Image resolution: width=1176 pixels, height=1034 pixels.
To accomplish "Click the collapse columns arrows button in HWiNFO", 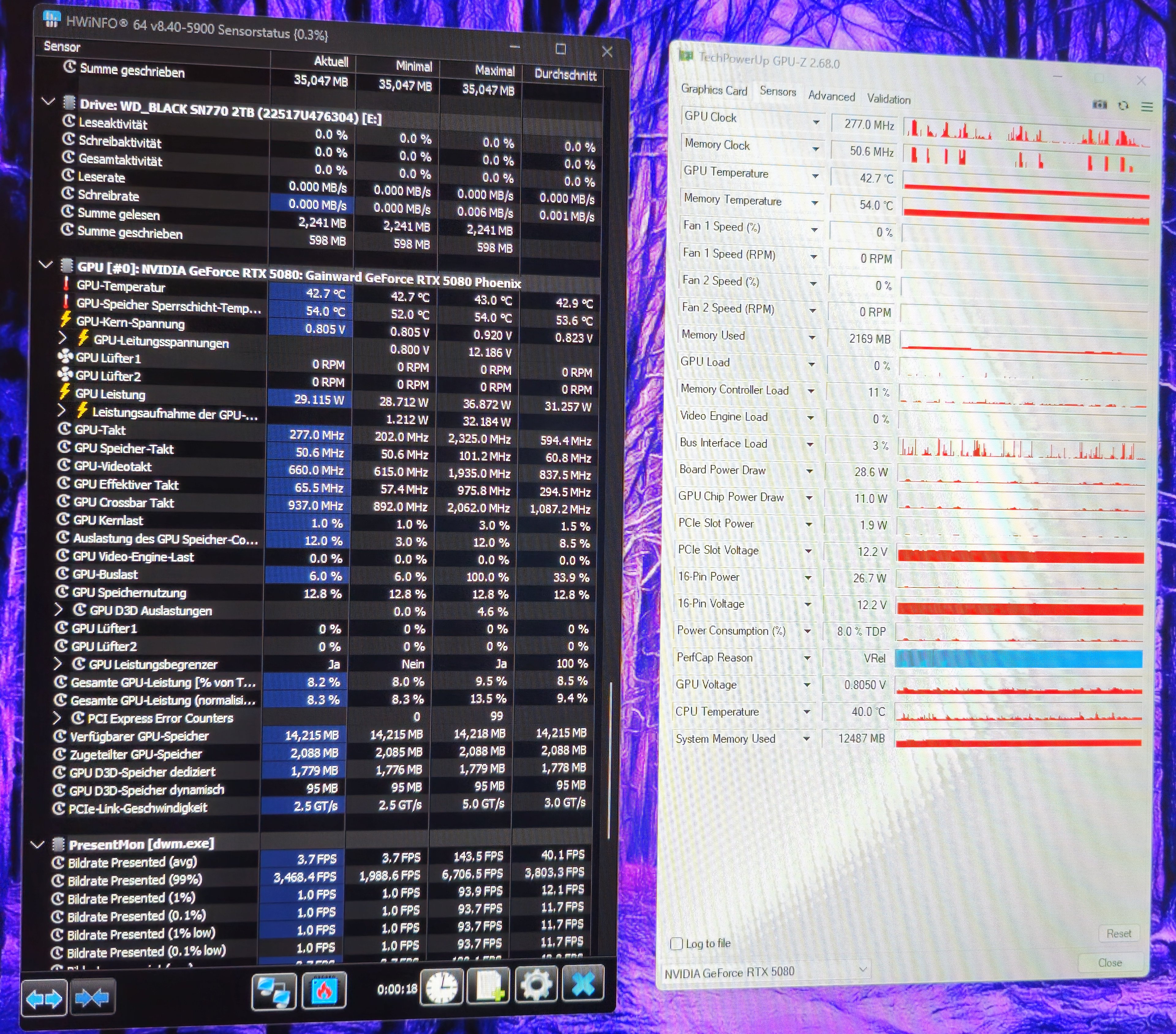I will click(x=92, y=998).
